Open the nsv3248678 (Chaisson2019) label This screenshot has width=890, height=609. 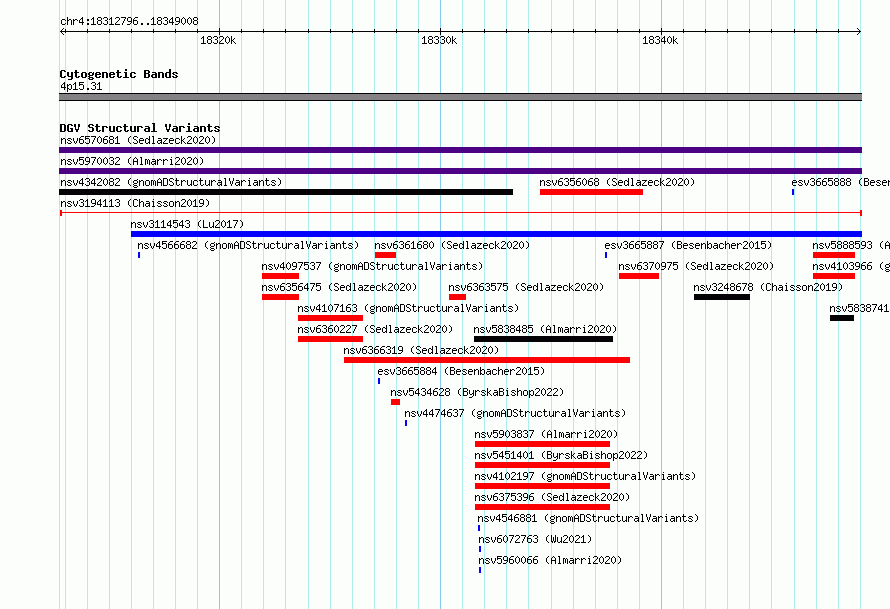click(768, 287)
